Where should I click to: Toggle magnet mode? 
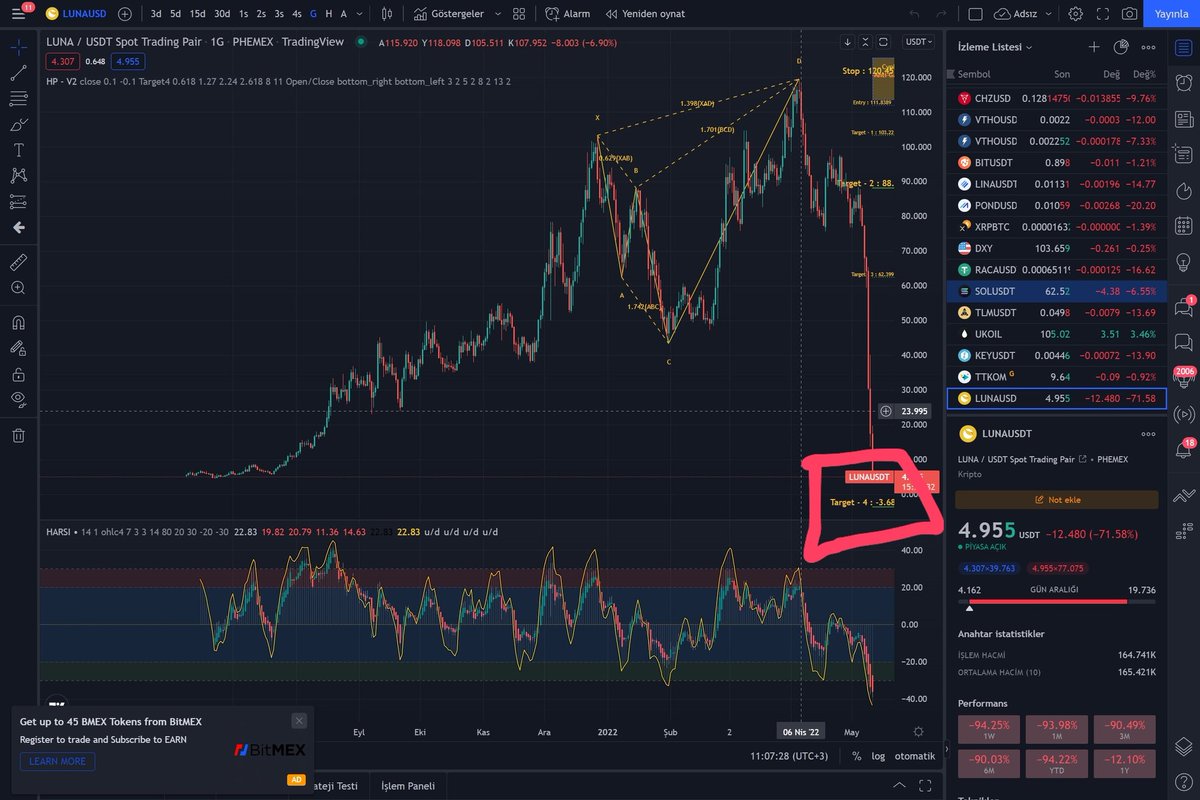18,323
